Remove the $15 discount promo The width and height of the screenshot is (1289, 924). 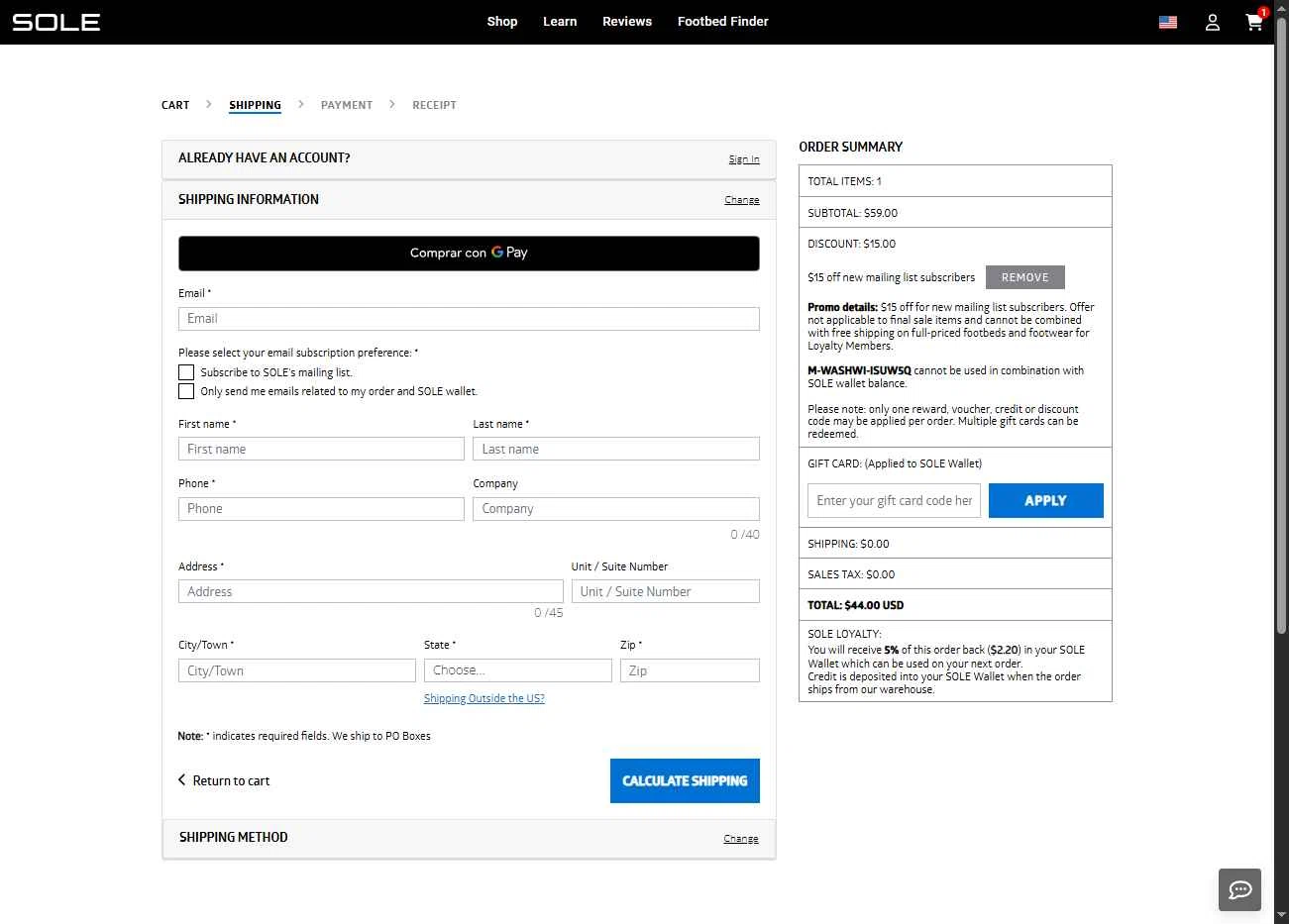[1025, 277]
